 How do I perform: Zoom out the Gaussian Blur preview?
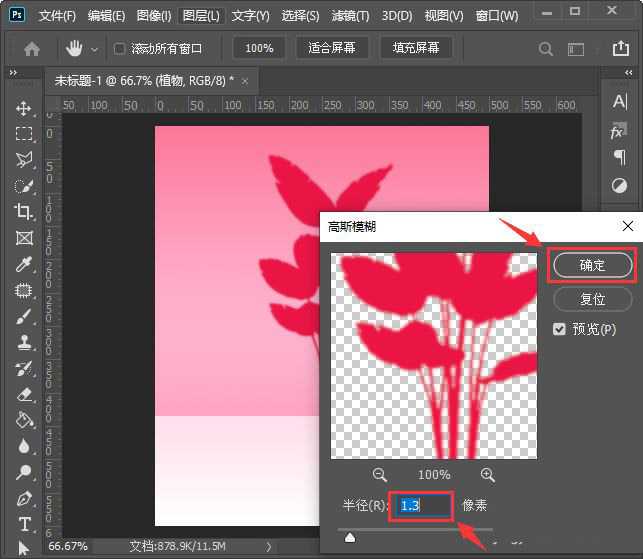pos(379,475)
